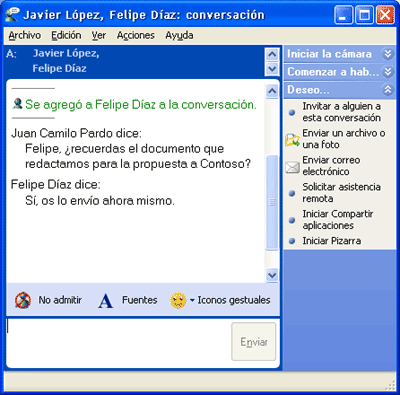Click the No admitir label
The width and height of the screenshot is (400, 395).
pos(60,300)
